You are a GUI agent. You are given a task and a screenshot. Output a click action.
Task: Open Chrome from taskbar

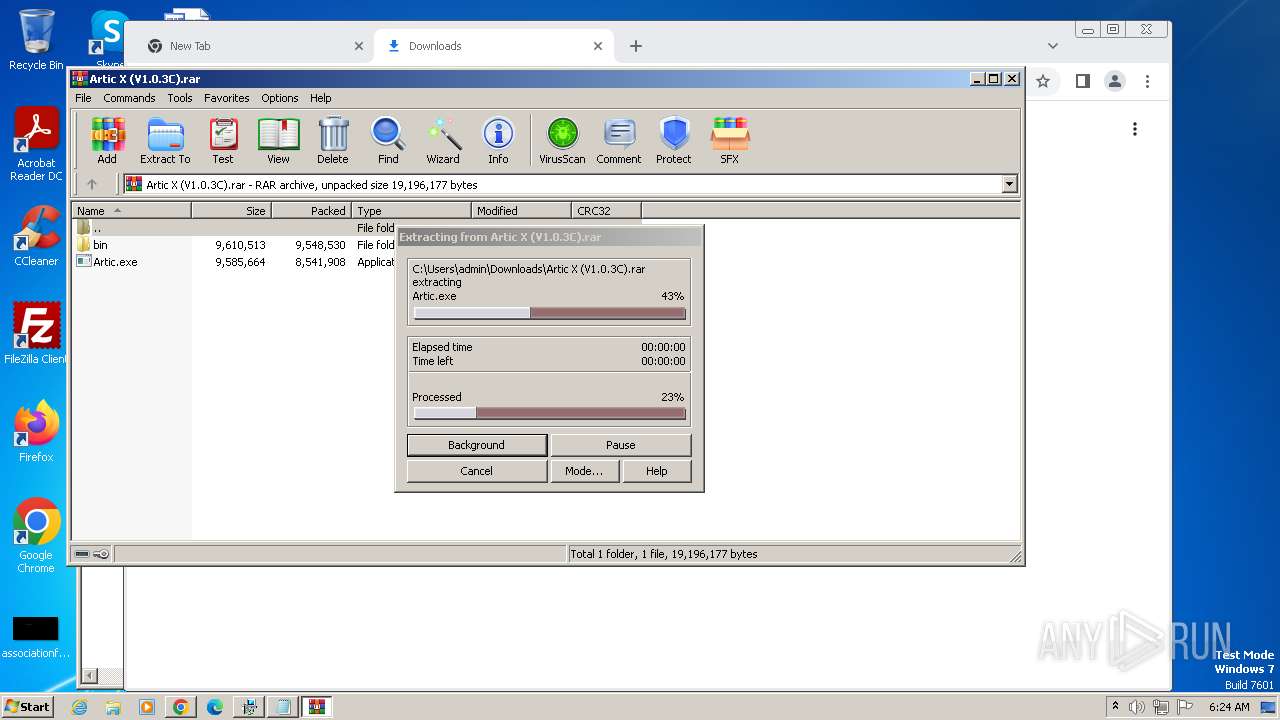click(x=180, y=707)
